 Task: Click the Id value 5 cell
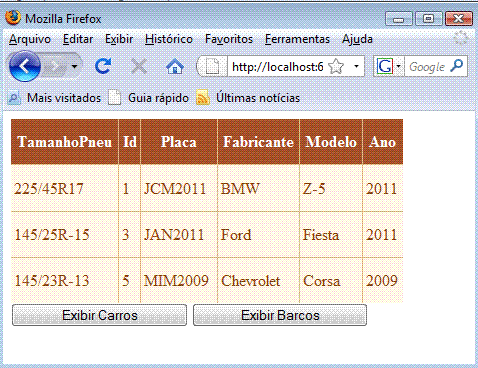click(130, 281)
